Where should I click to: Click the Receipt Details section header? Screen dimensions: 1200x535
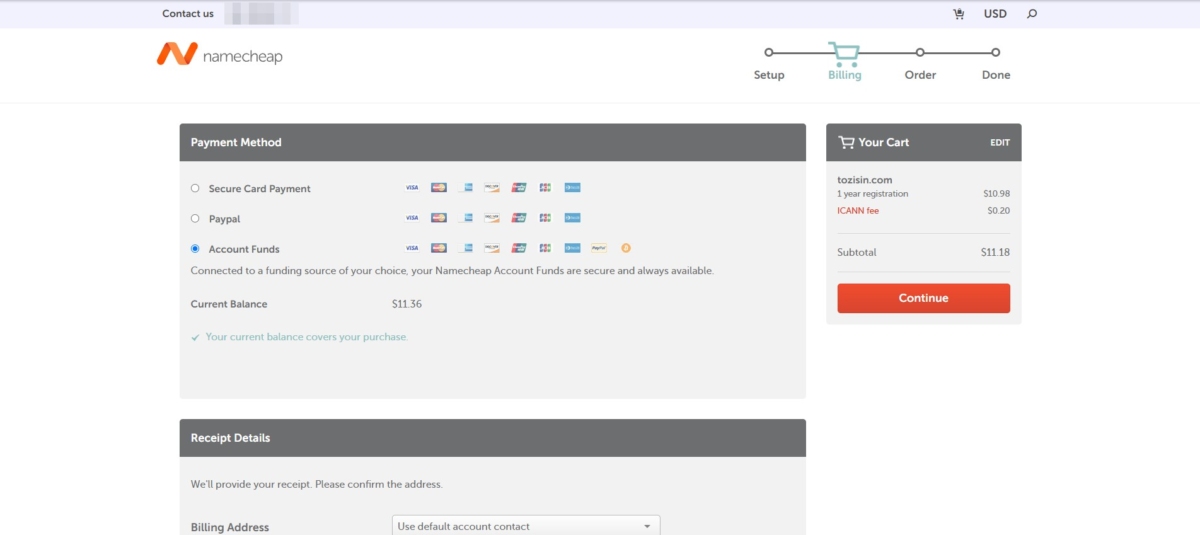(x=492, y=438)
